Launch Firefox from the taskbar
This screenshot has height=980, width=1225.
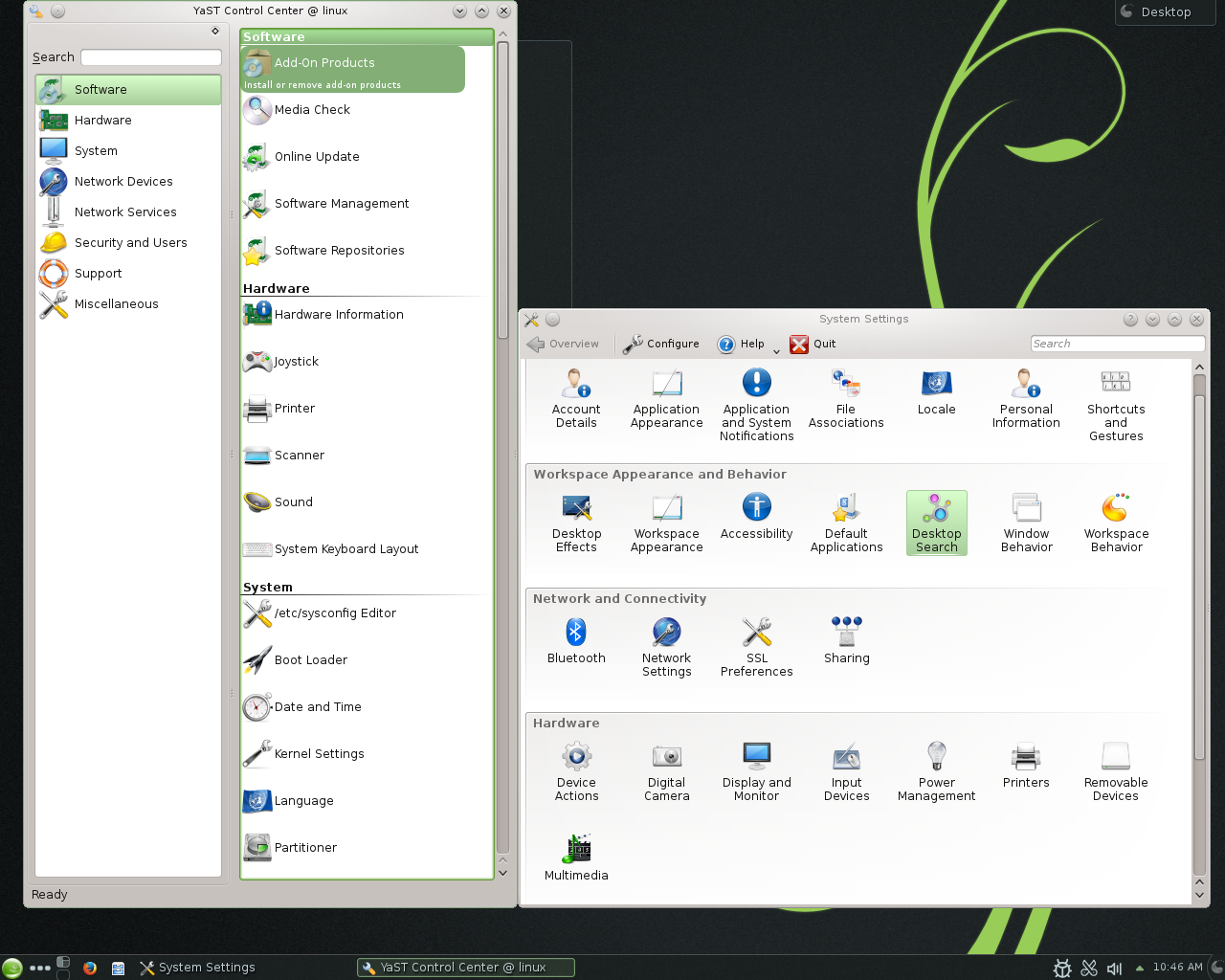point(90,968)
